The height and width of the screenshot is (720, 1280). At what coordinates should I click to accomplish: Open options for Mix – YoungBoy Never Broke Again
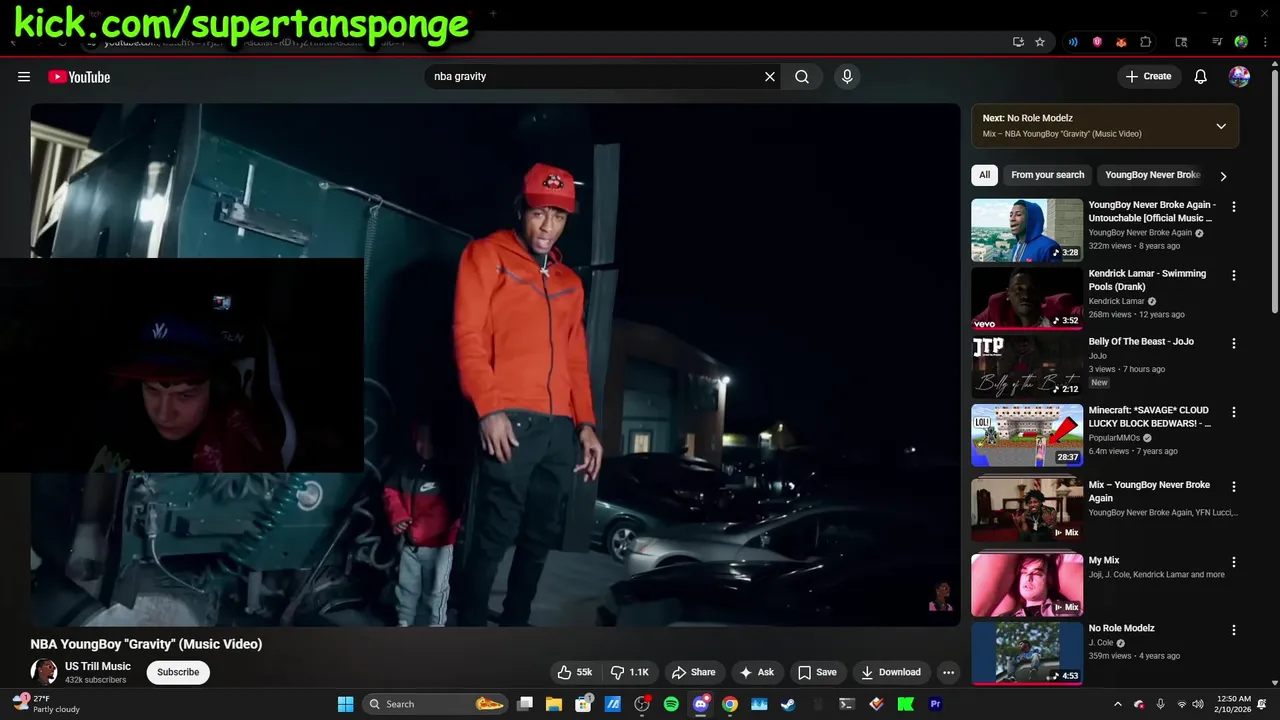(x=1234, y=487)
